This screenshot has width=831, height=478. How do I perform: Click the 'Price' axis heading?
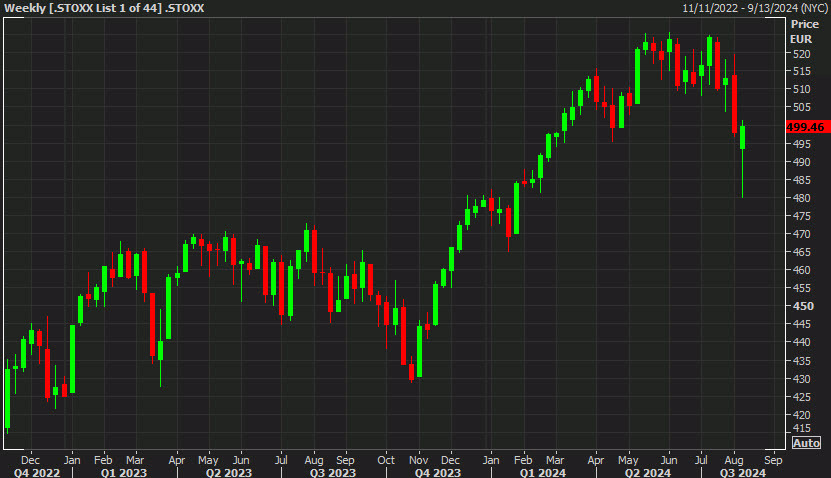[805, 24]
